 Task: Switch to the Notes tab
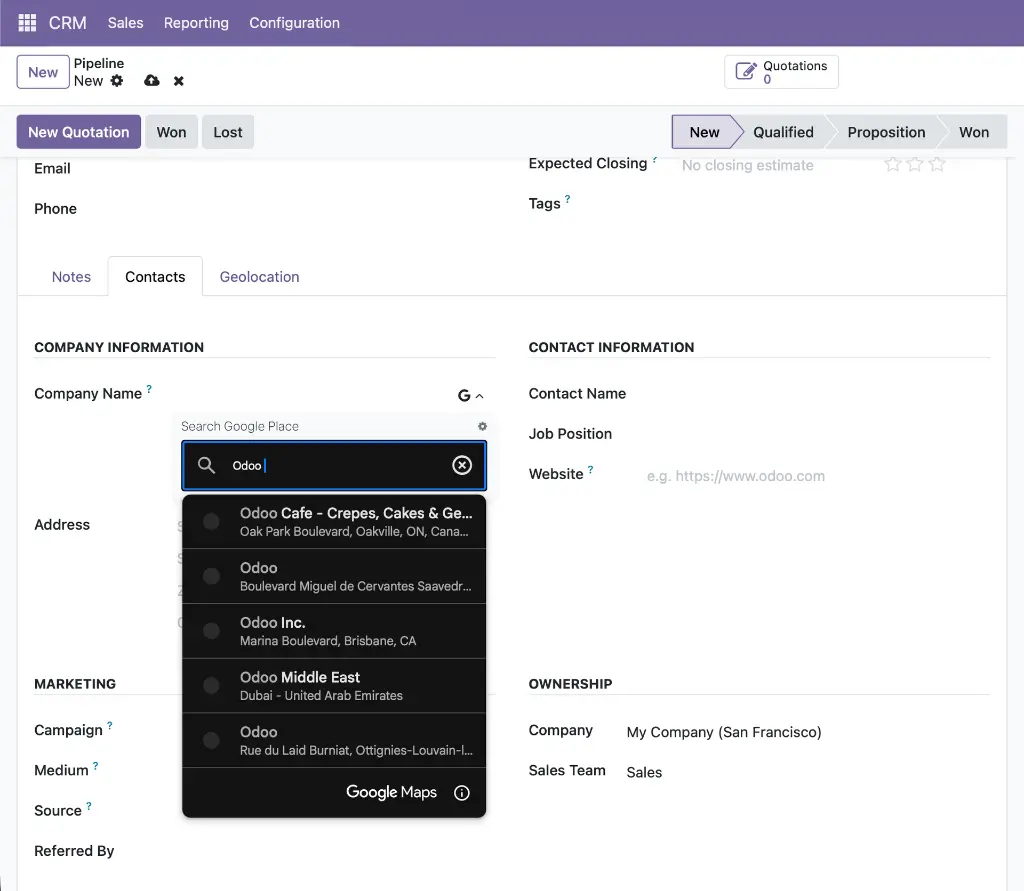[x=71, y=277]
